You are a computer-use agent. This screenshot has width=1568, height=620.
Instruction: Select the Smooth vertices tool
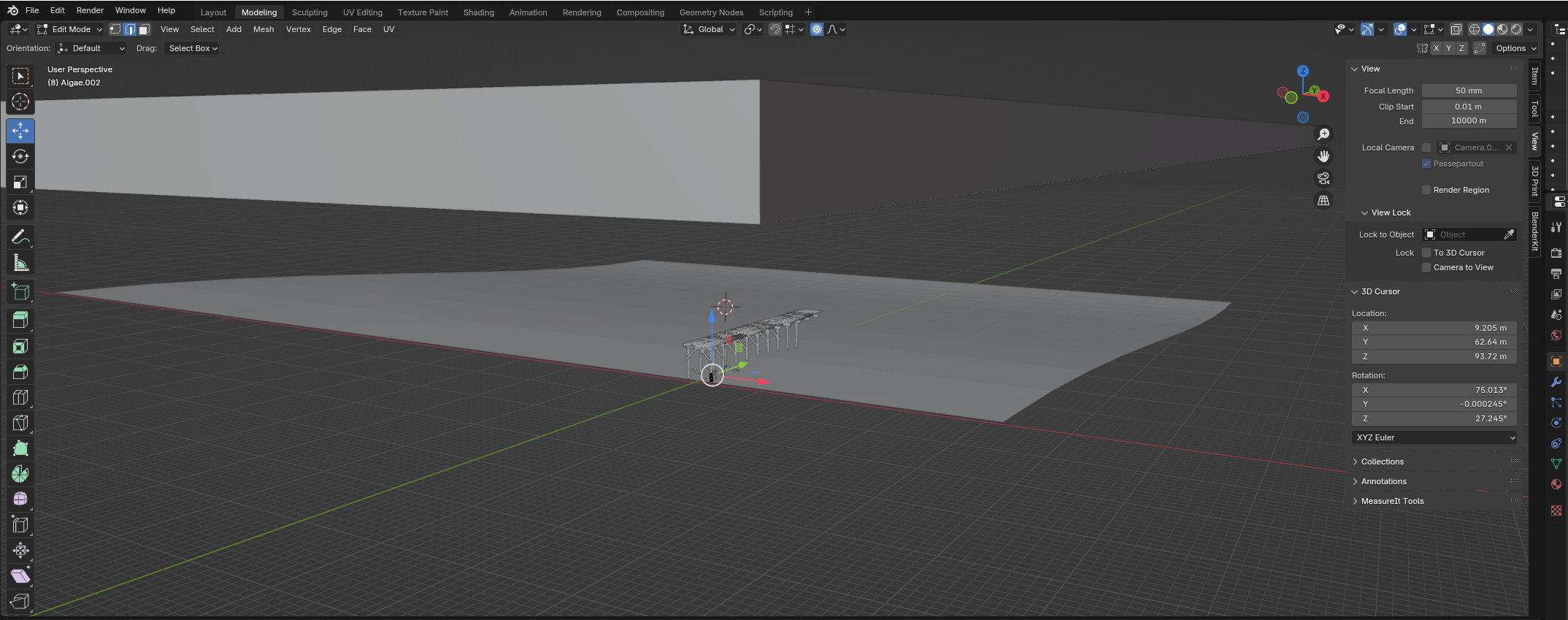[20, 500]
